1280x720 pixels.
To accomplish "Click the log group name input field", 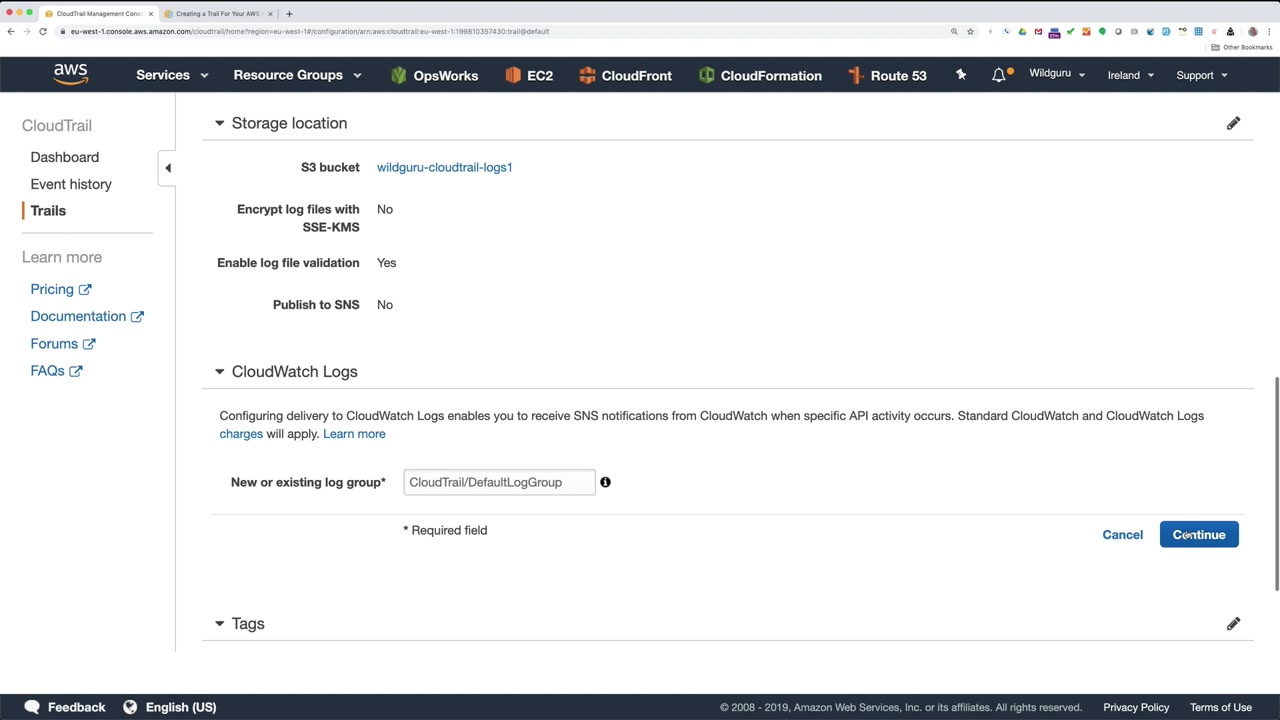I will click(x=499, y=482).
